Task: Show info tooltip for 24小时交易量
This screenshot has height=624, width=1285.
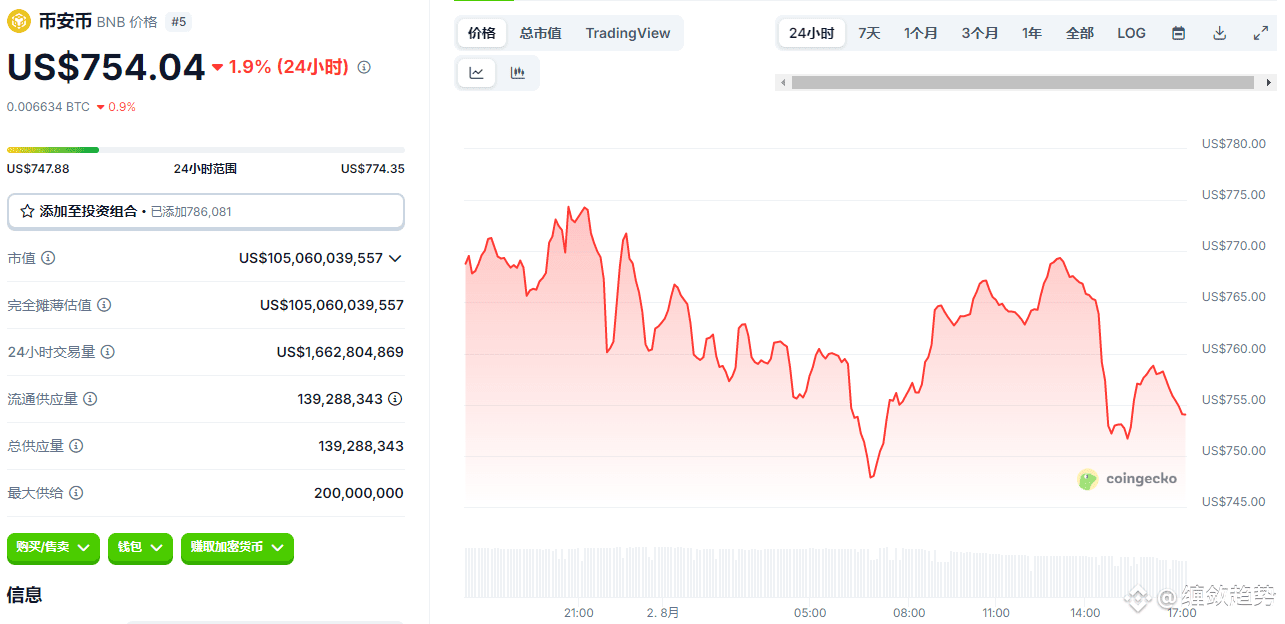Action: click(108, 352)
